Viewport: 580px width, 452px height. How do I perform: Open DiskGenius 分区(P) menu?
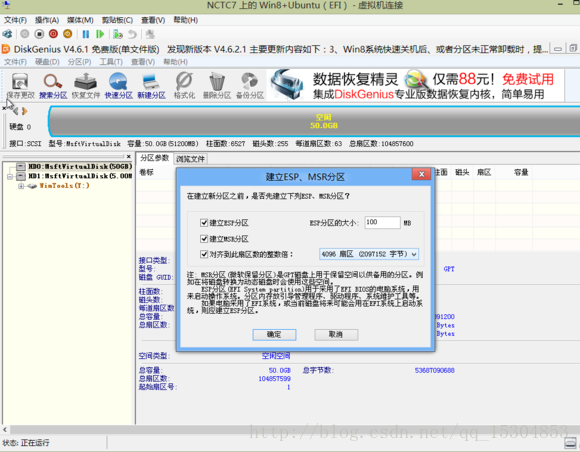point(79,62)
